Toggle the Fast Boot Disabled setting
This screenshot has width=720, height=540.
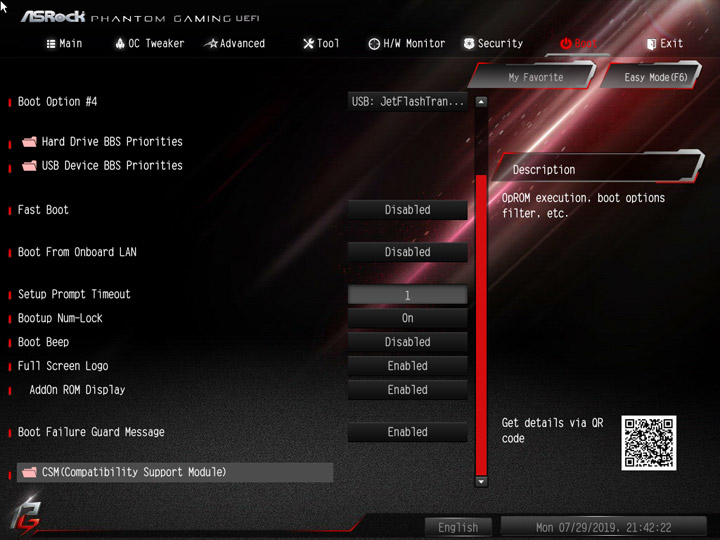click(x=407, y=210)
